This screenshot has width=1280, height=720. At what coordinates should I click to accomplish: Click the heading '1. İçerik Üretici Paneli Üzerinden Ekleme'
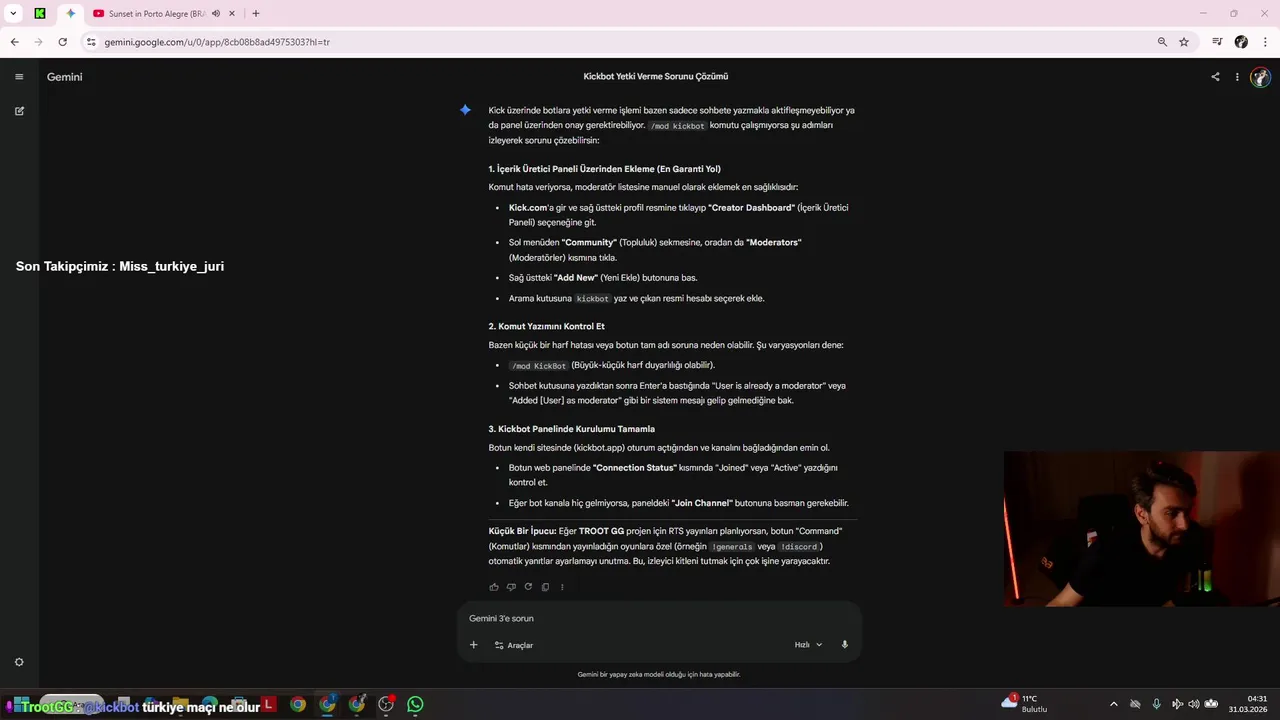click(604, 169)
